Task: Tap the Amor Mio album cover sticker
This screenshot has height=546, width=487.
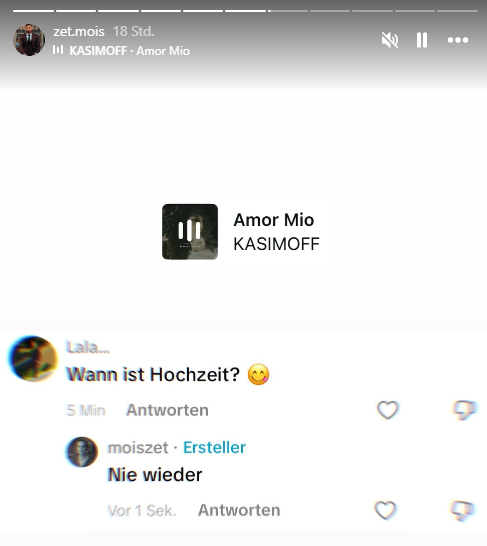Action: (190, 232)
